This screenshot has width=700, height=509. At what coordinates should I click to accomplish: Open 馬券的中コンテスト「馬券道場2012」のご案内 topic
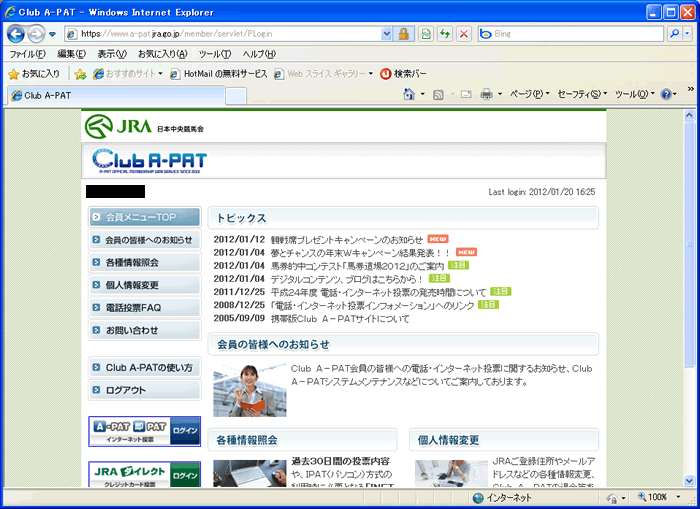click(357, 266)
